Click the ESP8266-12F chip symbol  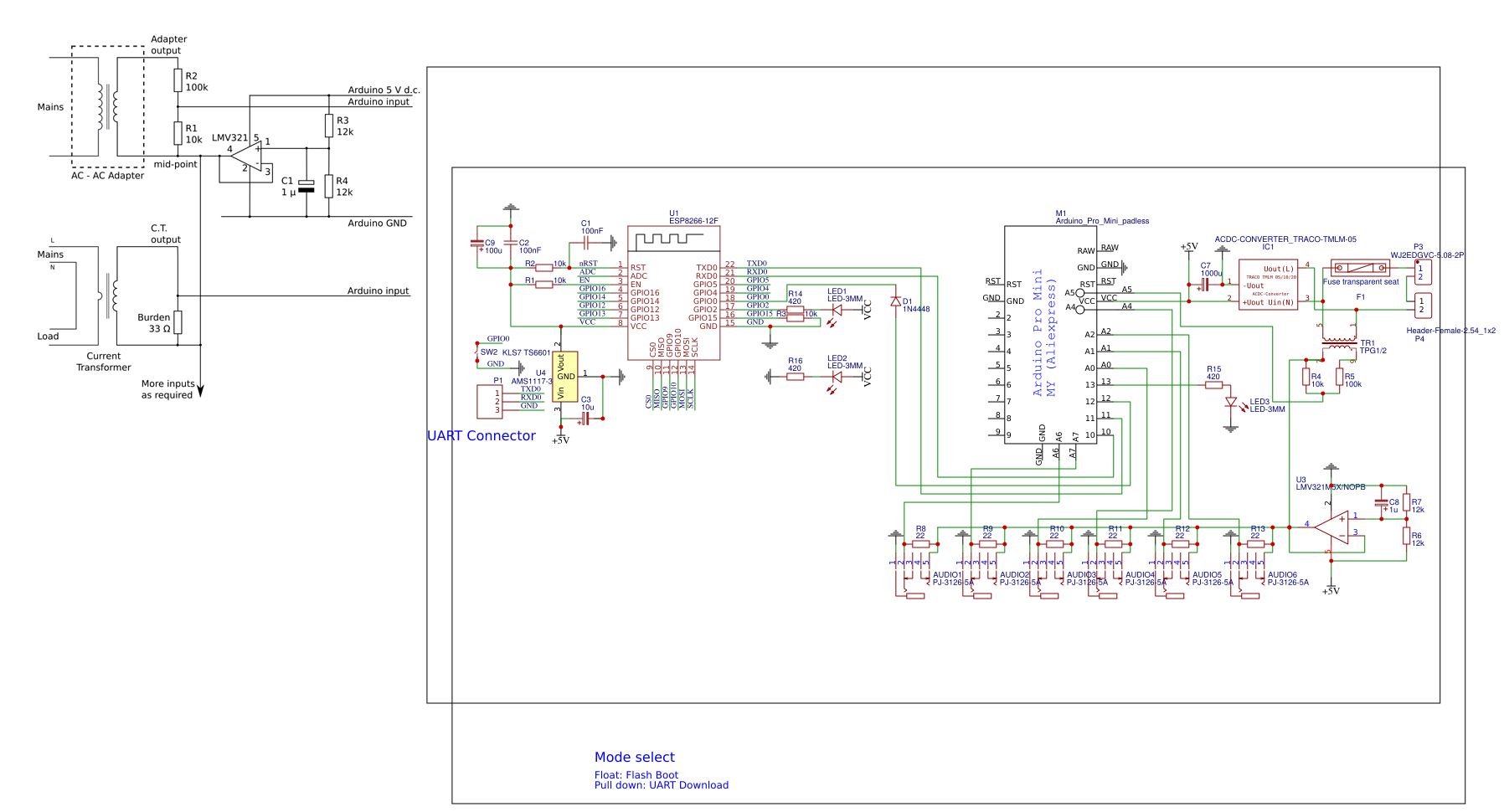click(x=673, y=293)
